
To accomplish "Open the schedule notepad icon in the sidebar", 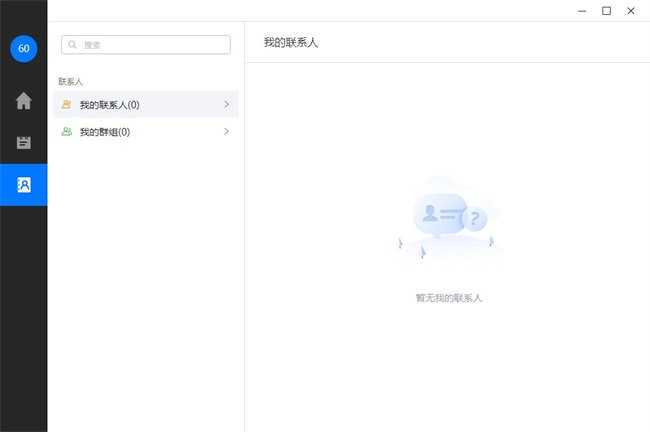I will point(23,142).
